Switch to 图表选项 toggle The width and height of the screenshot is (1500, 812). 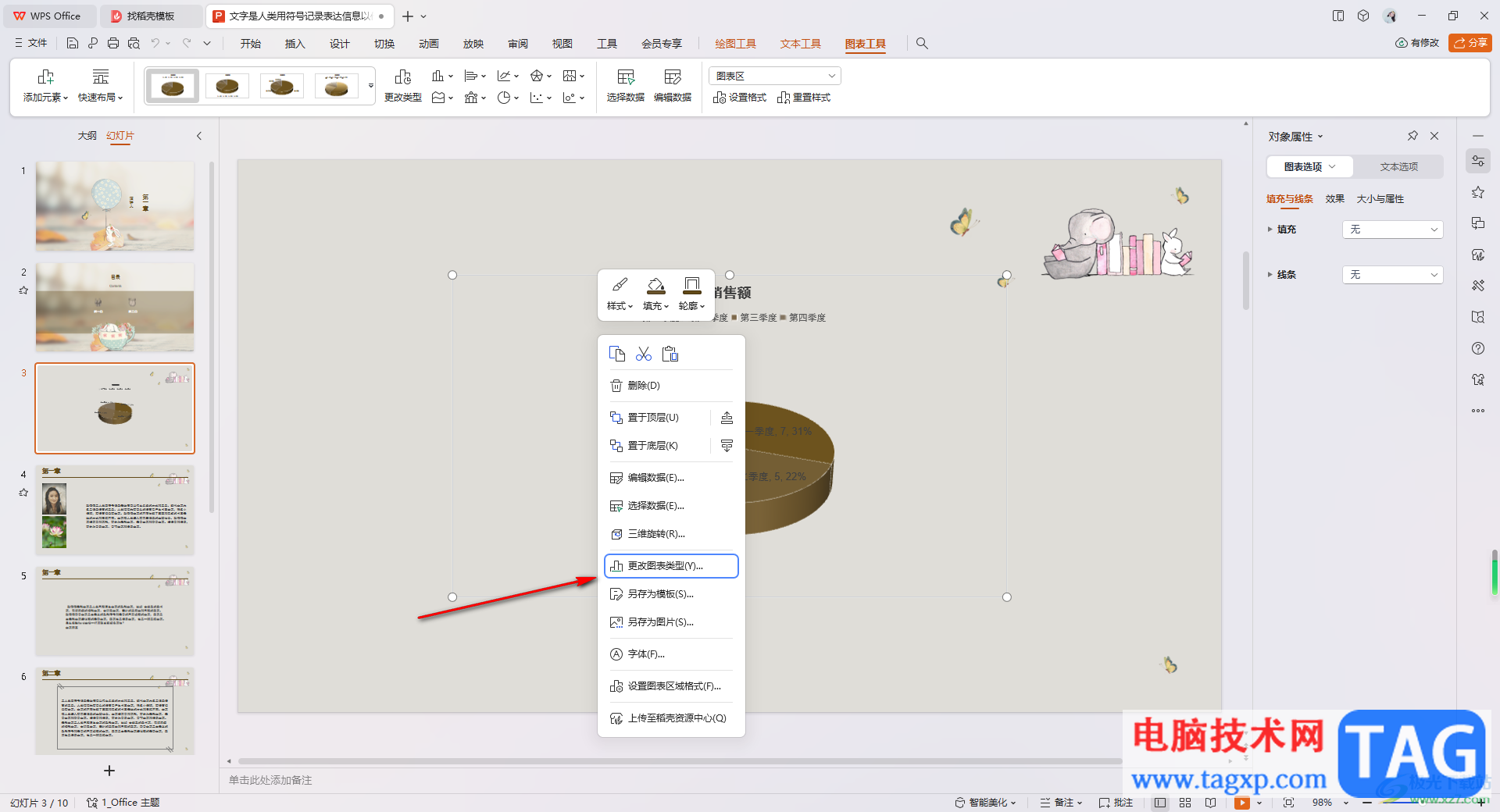click(1310, 166)
